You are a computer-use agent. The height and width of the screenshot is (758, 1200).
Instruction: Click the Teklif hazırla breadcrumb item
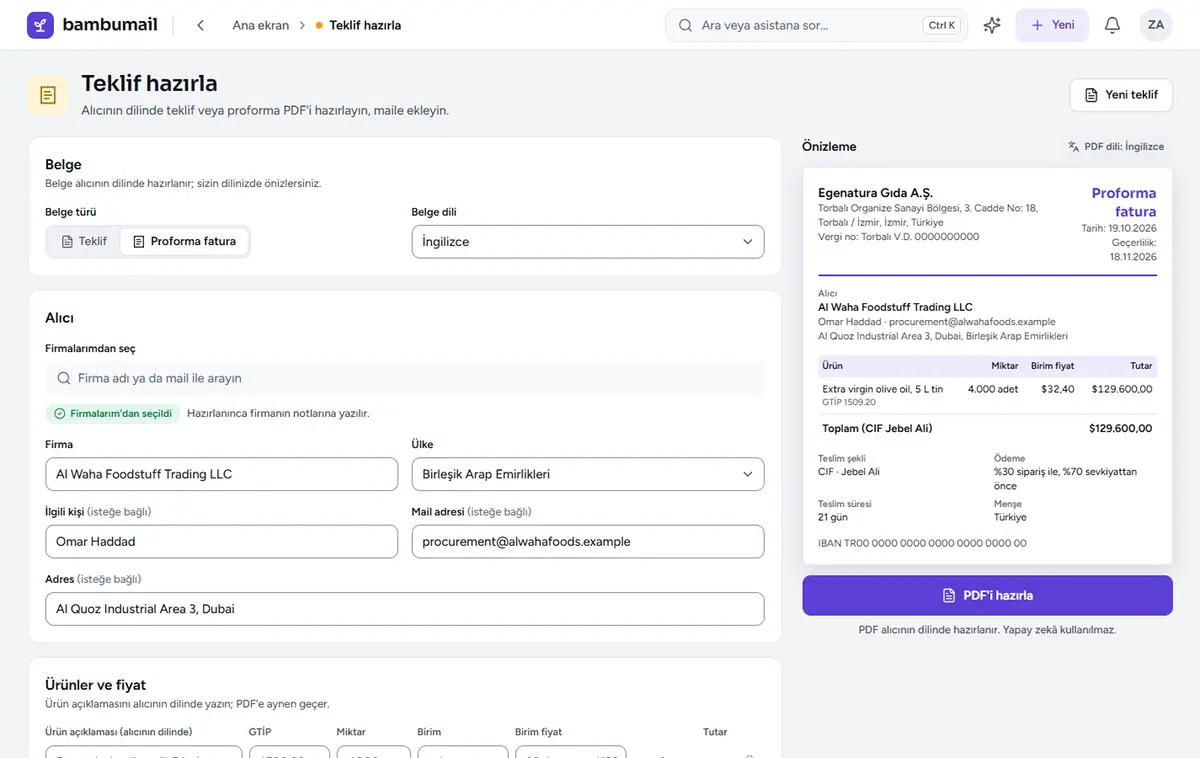pos(365,25)
